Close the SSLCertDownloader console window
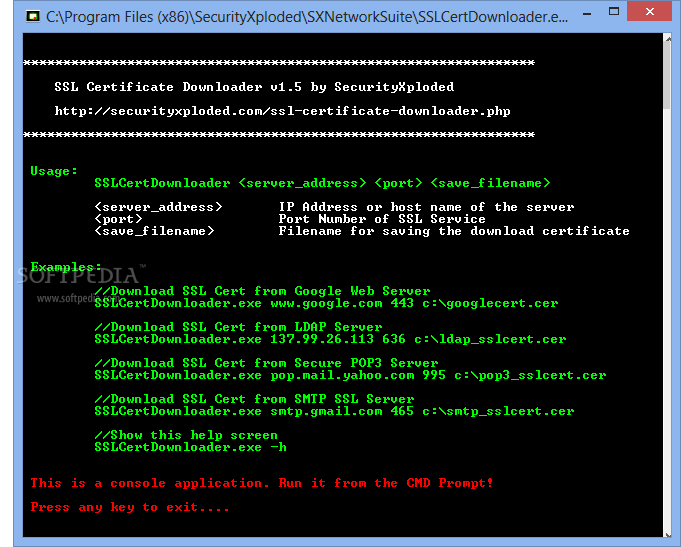 (x=650, y=12)
